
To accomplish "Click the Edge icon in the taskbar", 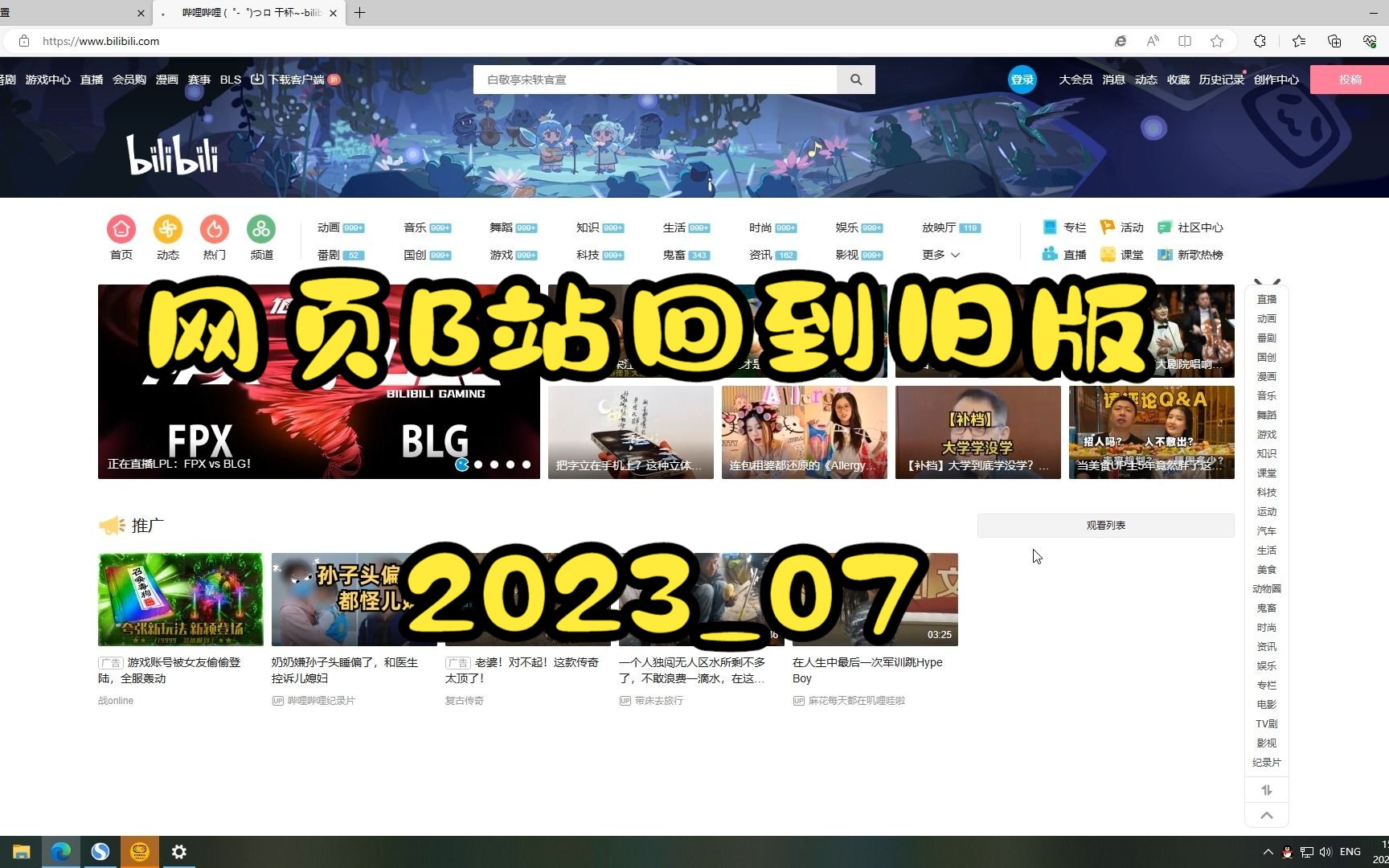I will (x=61, y=852).
